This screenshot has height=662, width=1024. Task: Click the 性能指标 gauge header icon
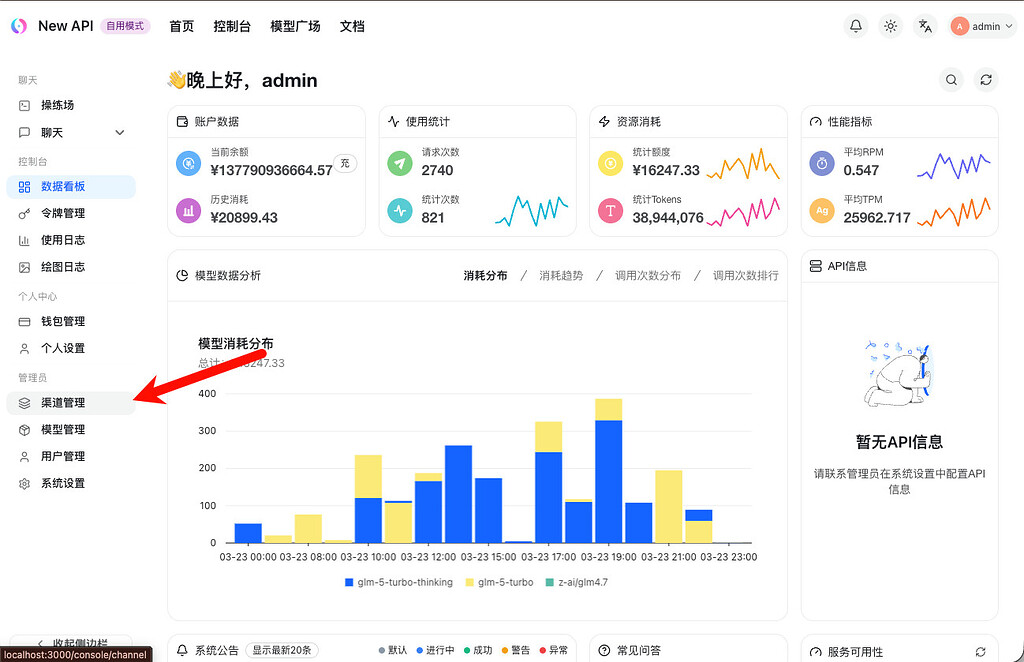[x=816, y=121]
